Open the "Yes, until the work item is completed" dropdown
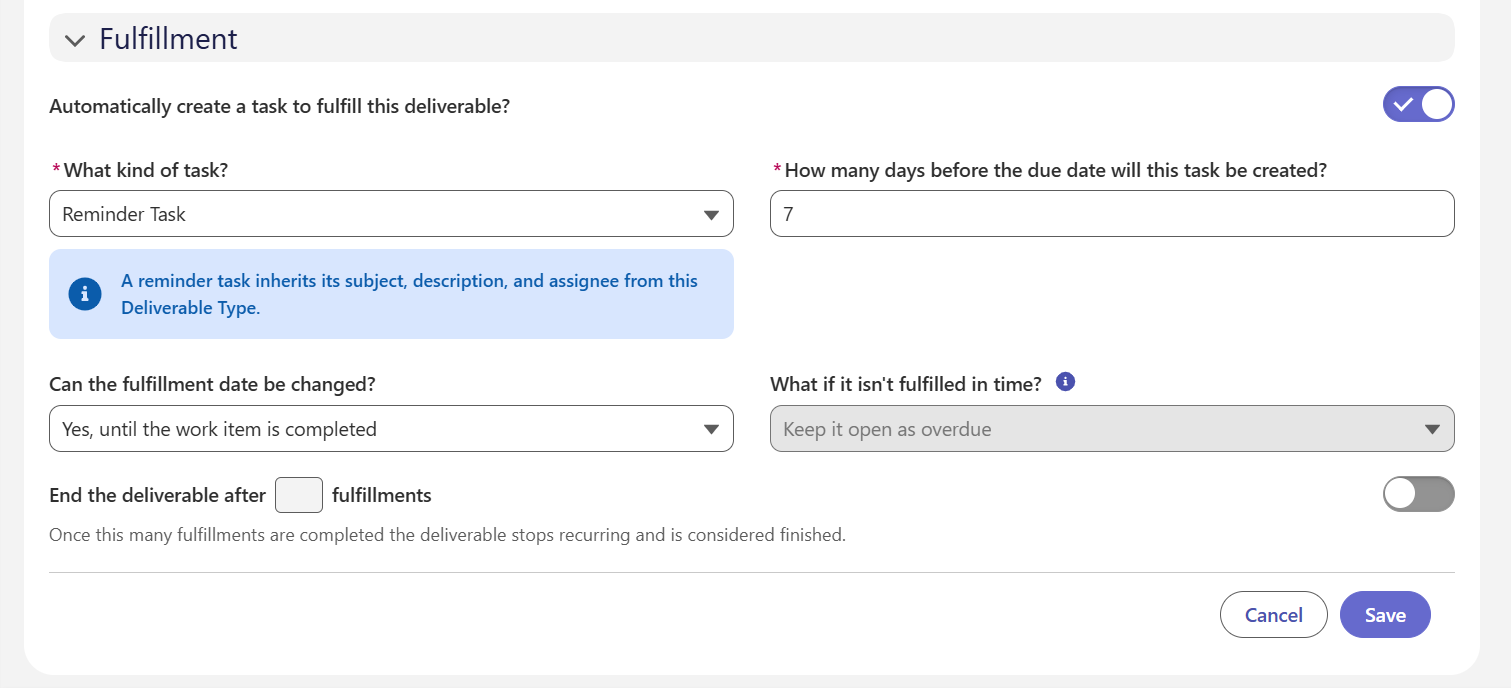The height and width of the screenshot is (688, 1511). click(391, 429)
